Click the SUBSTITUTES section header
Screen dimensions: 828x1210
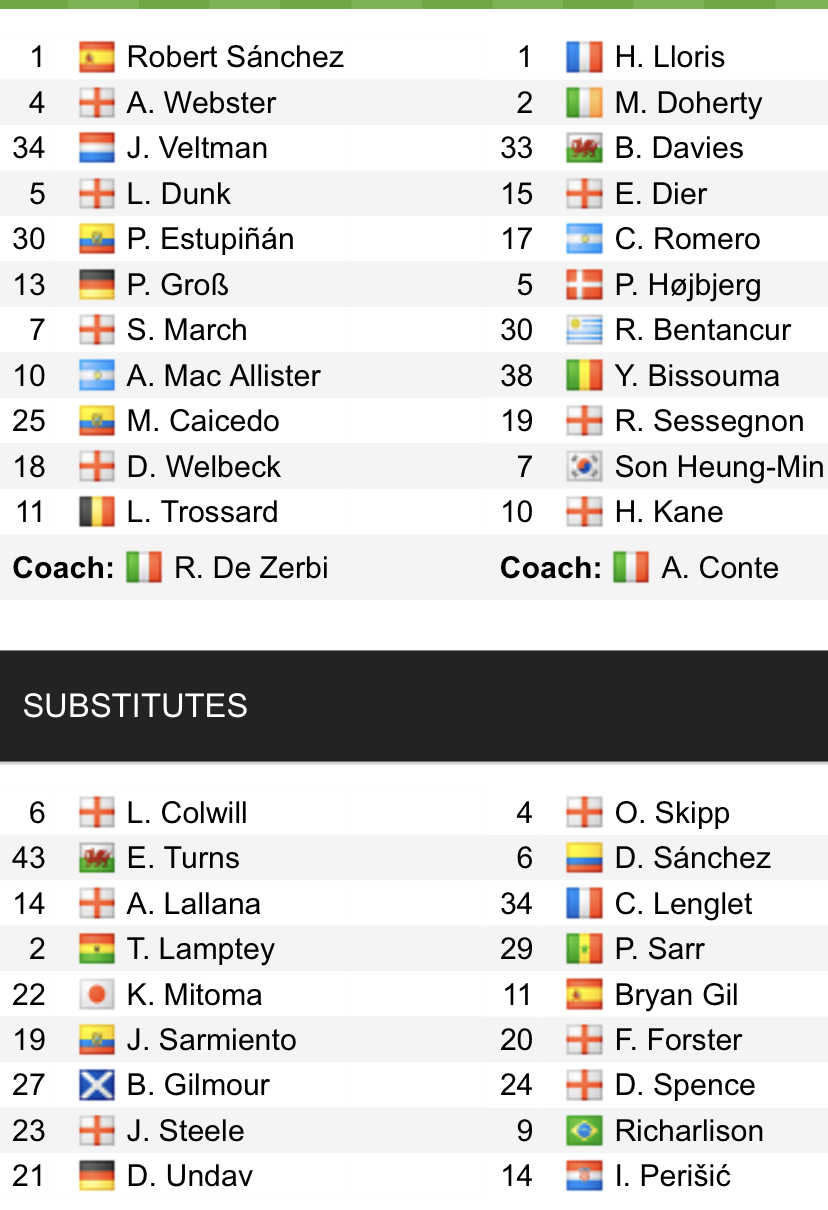click(x=135, y=706)
